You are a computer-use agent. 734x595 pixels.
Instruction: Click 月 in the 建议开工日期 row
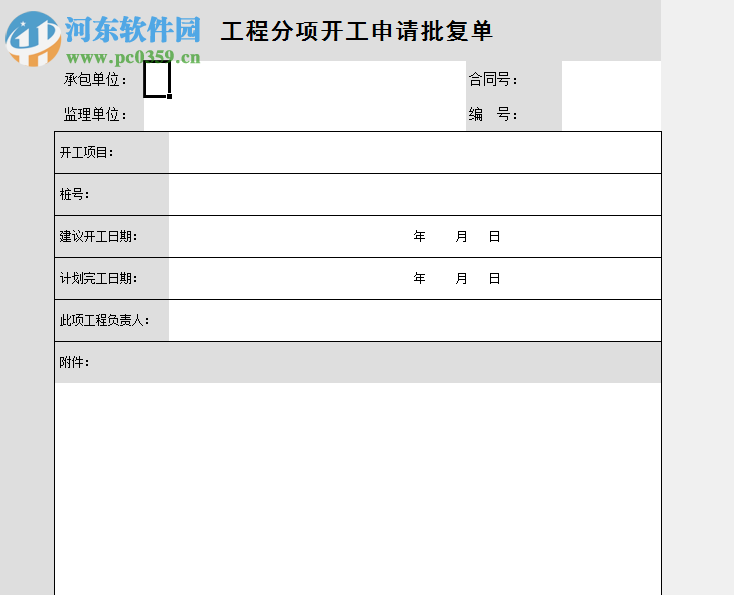point(462,236)
